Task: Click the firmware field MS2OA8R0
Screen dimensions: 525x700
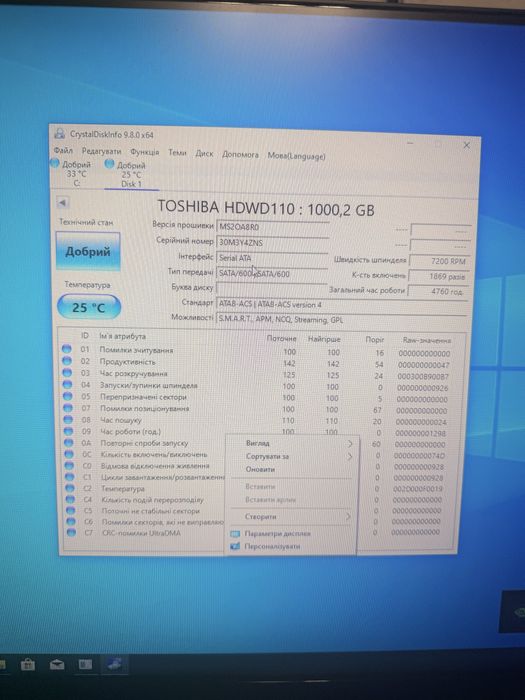Action: tap(272, 227)
